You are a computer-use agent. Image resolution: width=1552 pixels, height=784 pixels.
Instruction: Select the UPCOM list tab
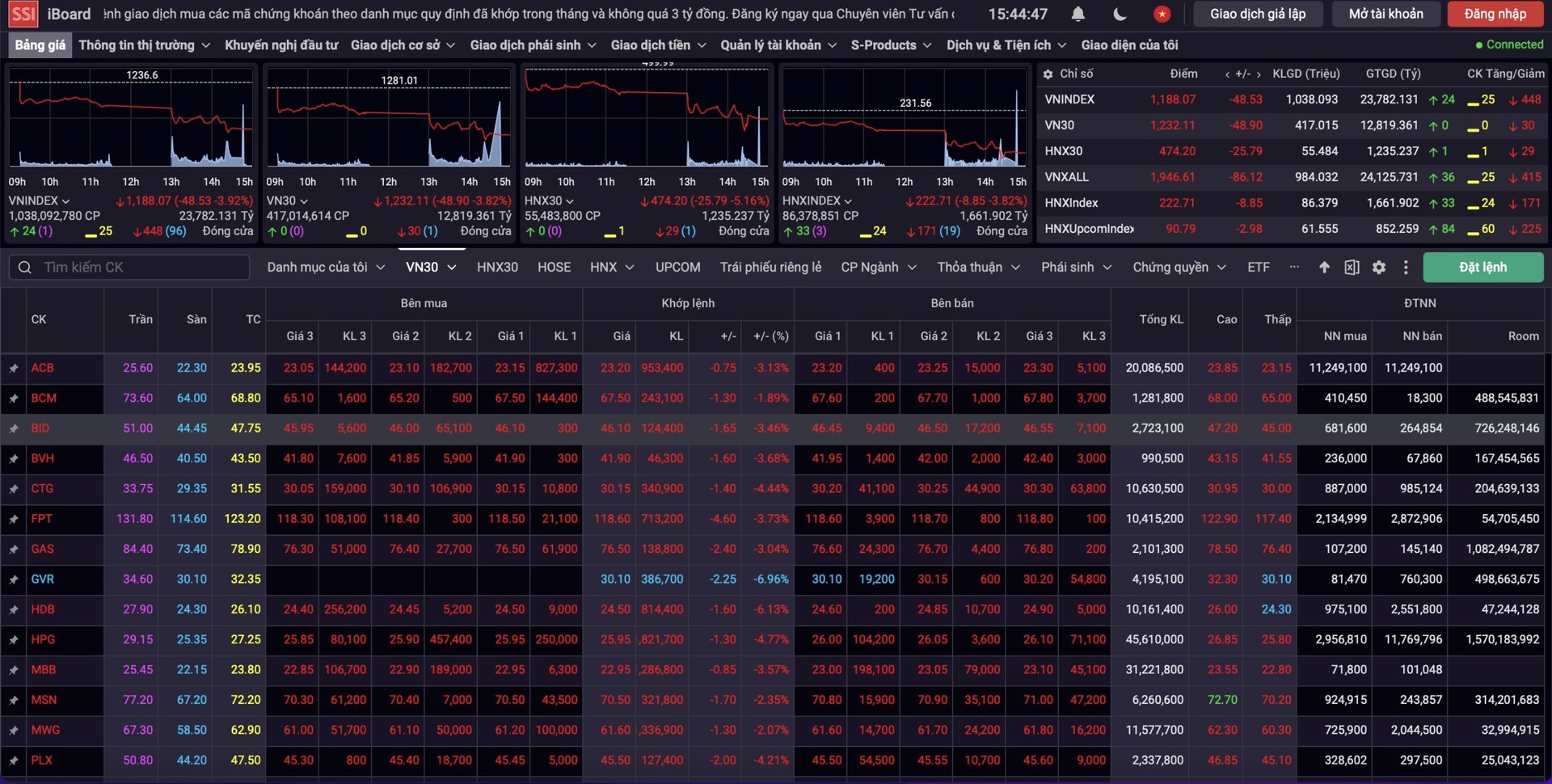pyautogui.click(x=678, y=268)
